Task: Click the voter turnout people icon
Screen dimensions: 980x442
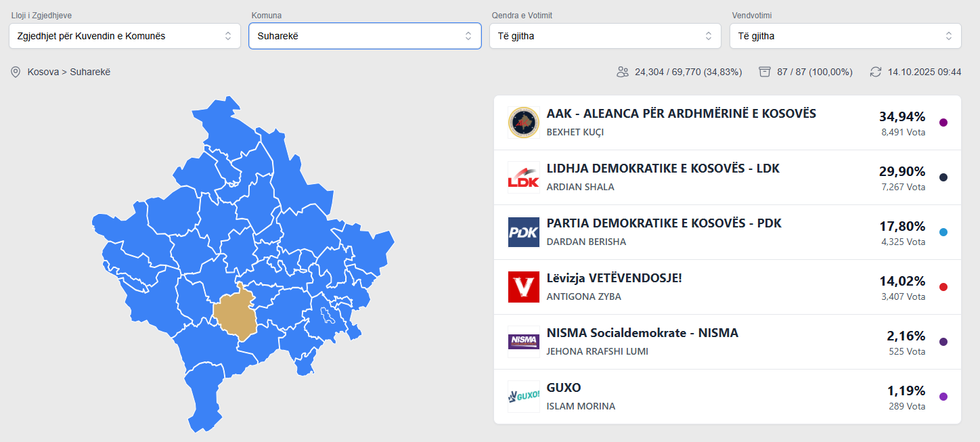Action: point(623,73)
